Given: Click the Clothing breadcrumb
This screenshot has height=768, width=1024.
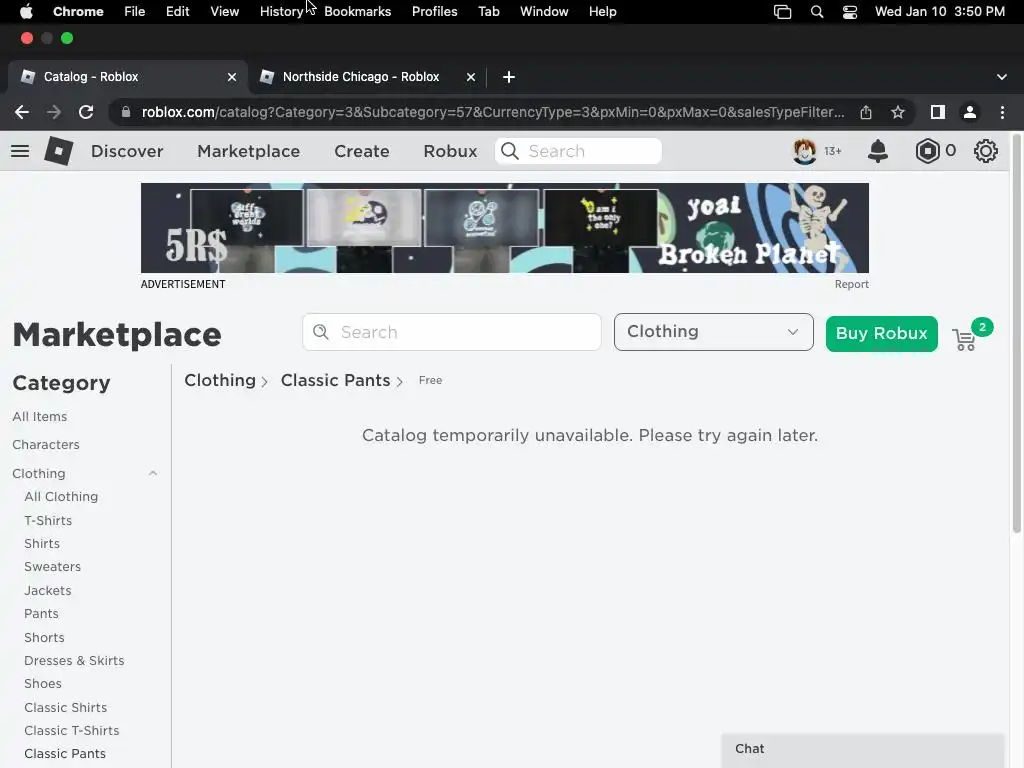Looking at the screenshot, I should pos(219,380).
